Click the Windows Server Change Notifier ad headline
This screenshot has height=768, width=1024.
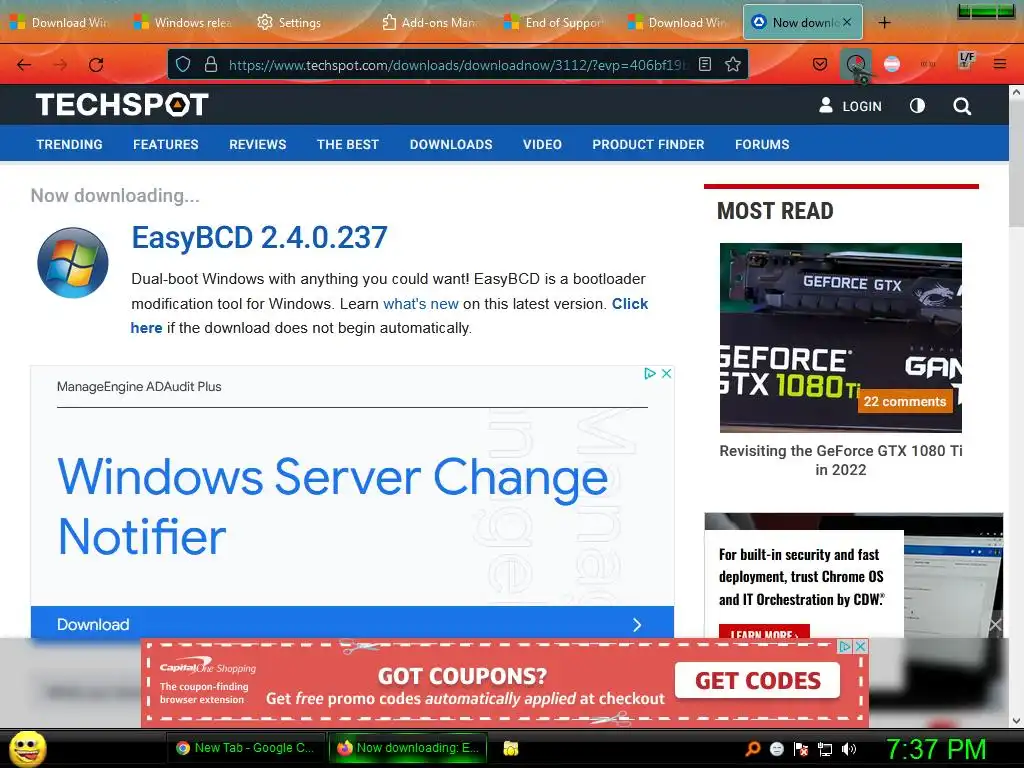333,506
